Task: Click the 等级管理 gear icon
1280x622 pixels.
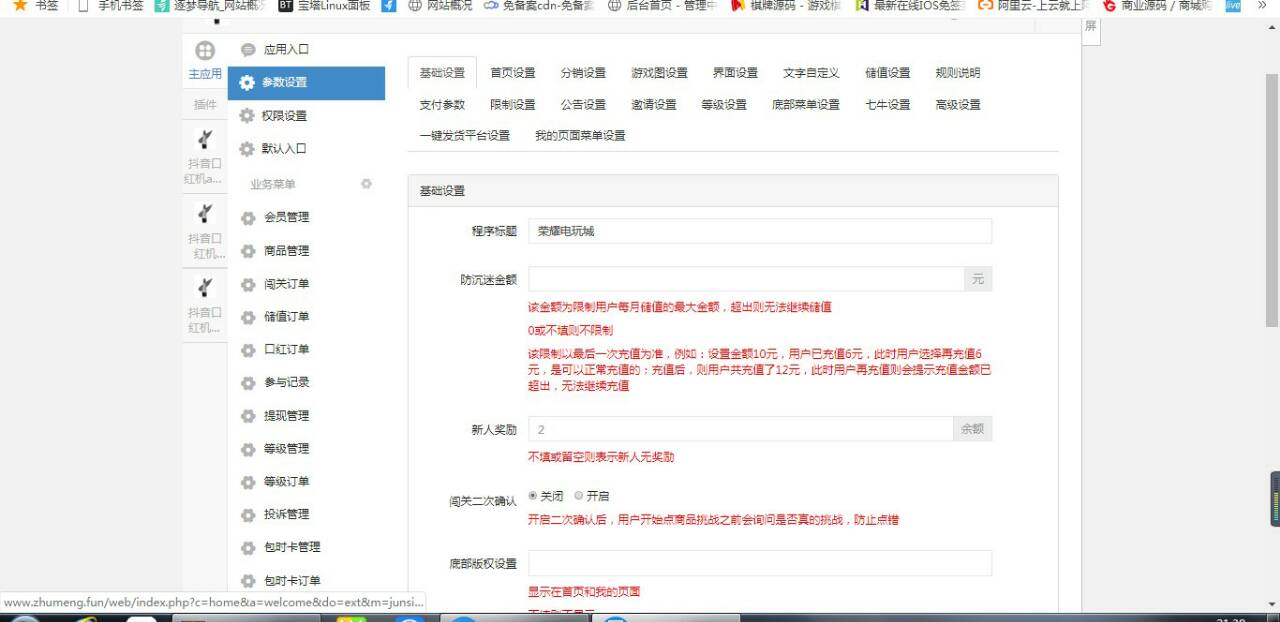Action: (x=248, y=449)
